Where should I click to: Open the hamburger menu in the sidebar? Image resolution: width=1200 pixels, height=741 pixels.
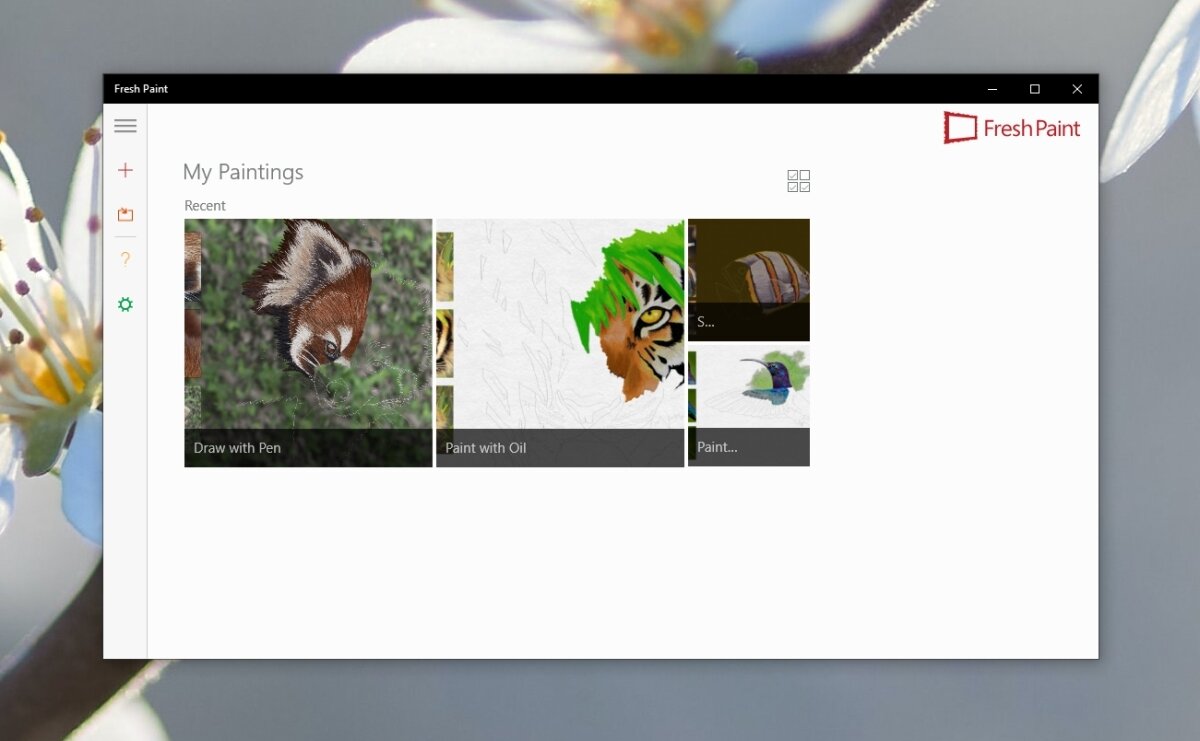(x=125, y=126)
